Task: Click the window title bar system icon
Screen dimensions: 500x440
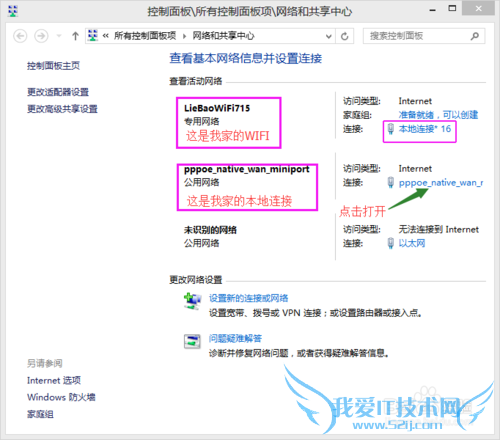Action: pyautogui.click(x=13, y=11)
